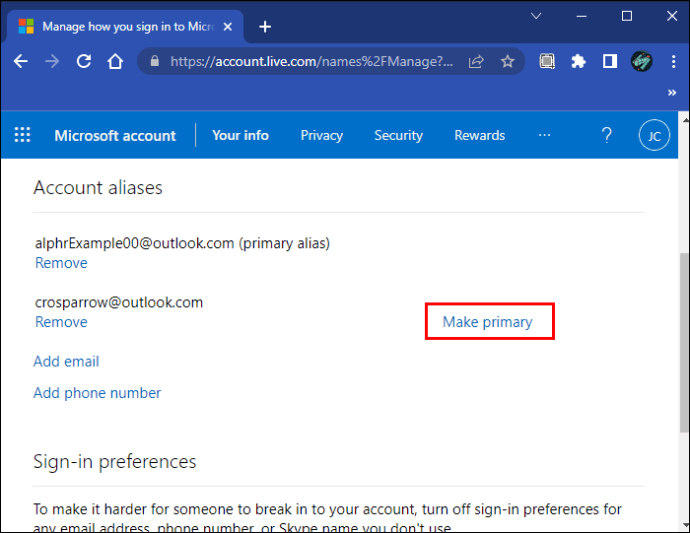Image resolution: width=690 pixels, height=533 pixels.
Task: Bookmark this page with the star icon
Action: (x=507, y=61)
